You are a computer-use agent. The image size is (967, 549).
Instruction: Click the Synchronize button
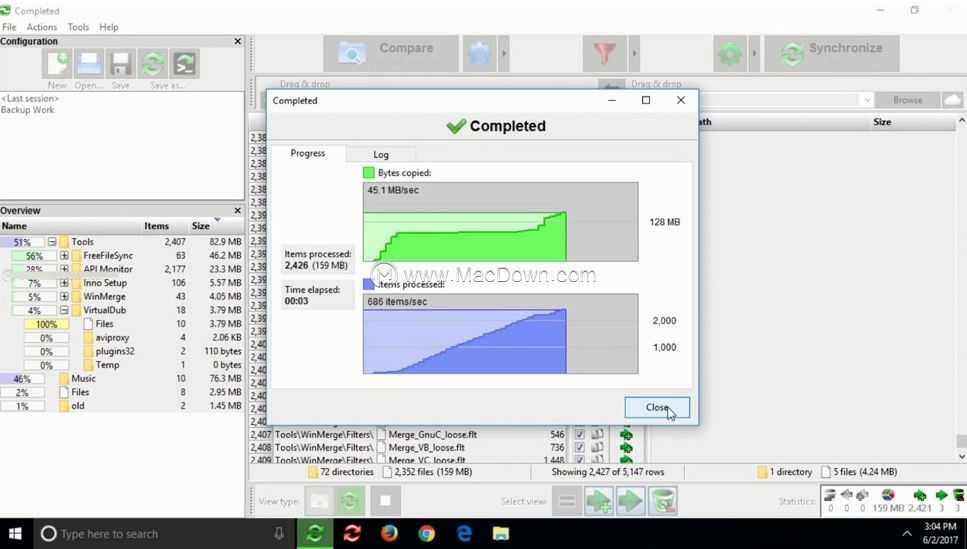pos(832,54)
